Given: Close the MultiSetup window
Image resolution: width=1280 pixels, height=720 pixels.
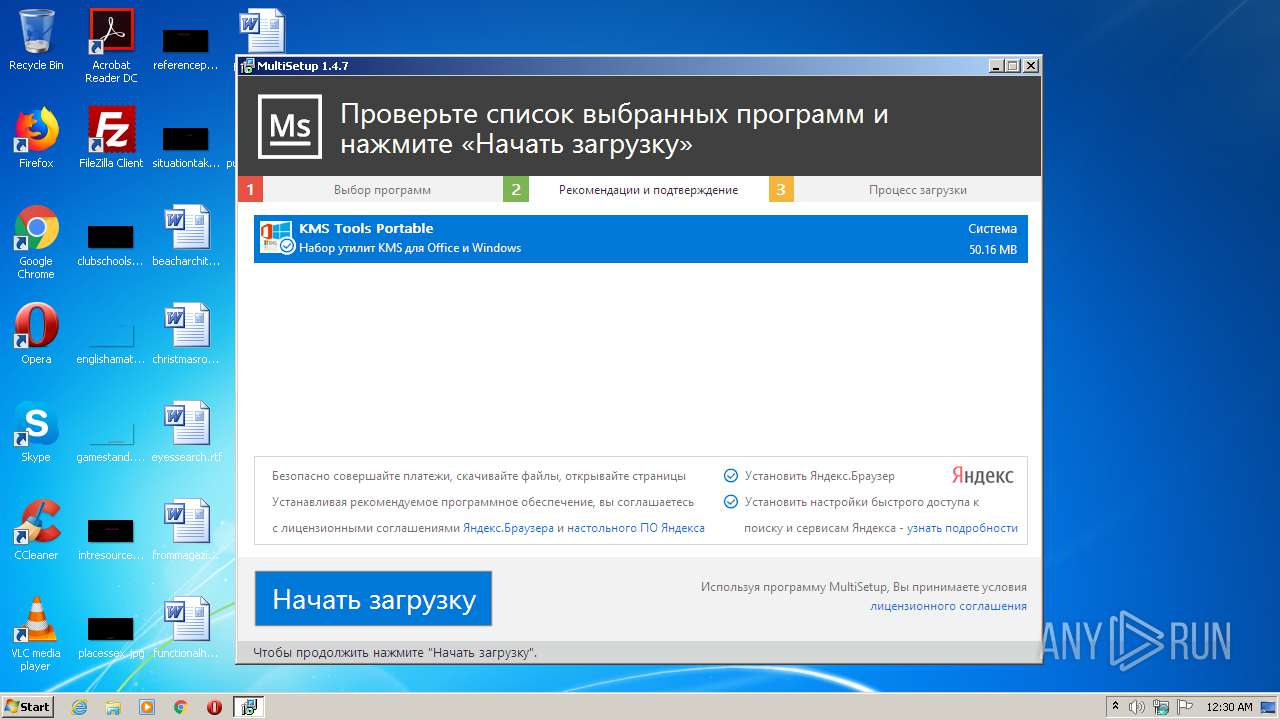Looking at the screenshot, I should (1031, 66).
